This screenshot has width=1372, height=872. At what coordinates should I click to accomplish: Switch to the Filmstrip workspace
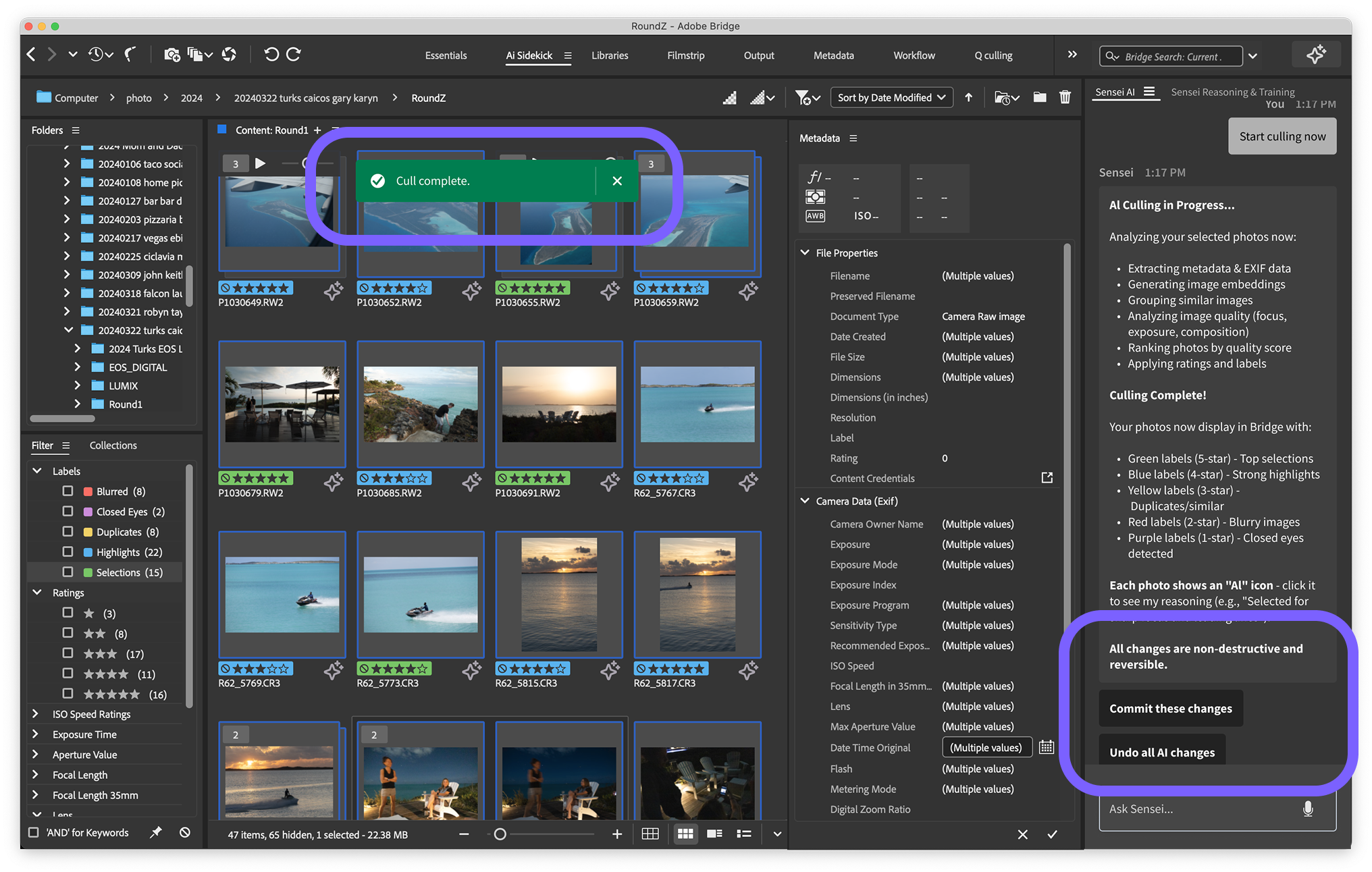tap(685, 55)
